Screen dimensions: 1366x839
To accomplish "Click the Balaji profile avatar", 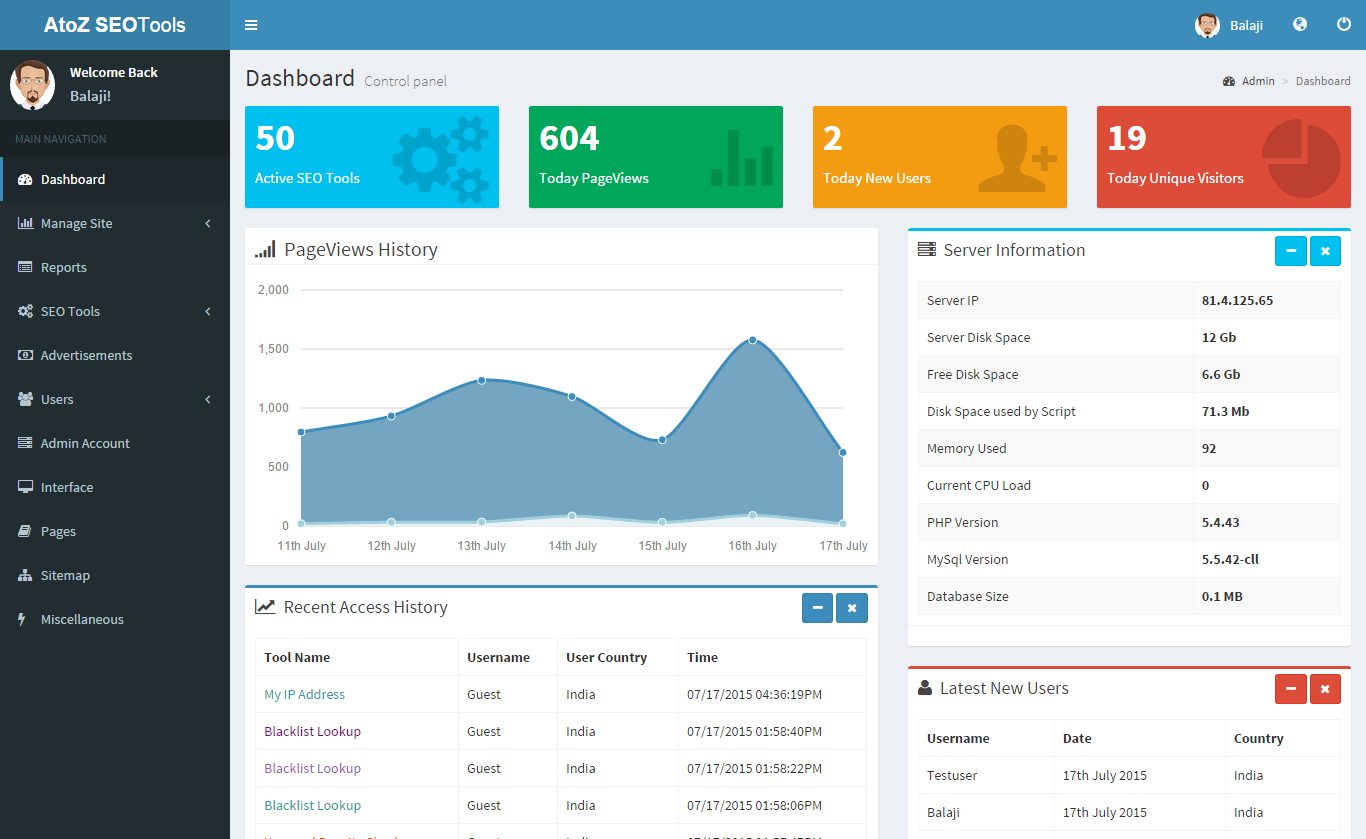I will tap(1207, 24).
